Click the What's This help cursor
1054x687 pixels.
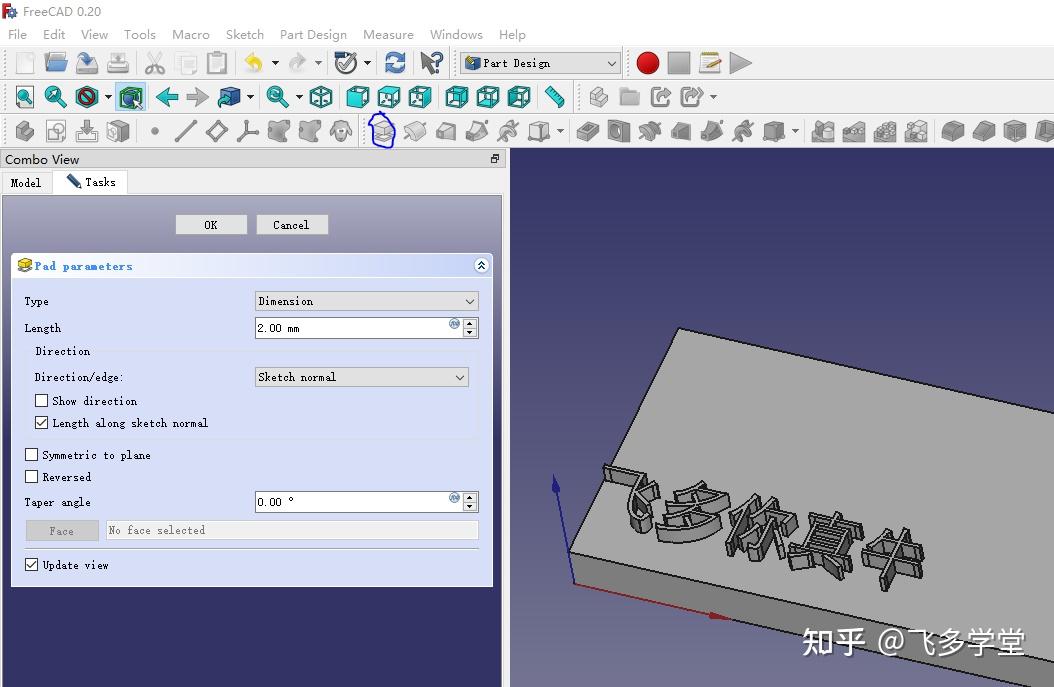pos(432,63)
